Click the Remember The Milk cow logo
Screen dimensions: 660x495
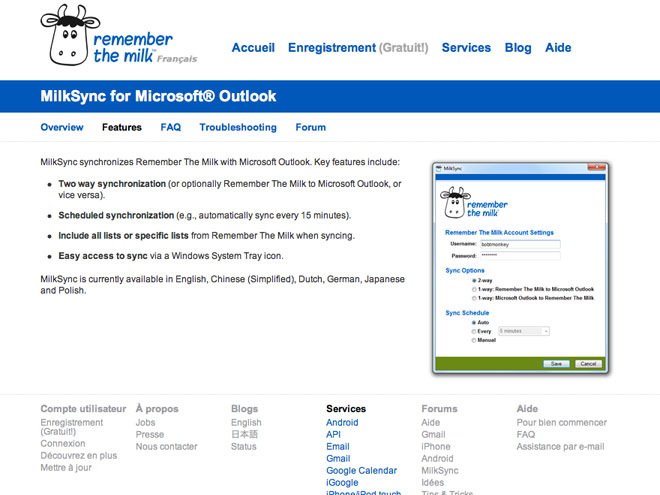tap(107, 35)
